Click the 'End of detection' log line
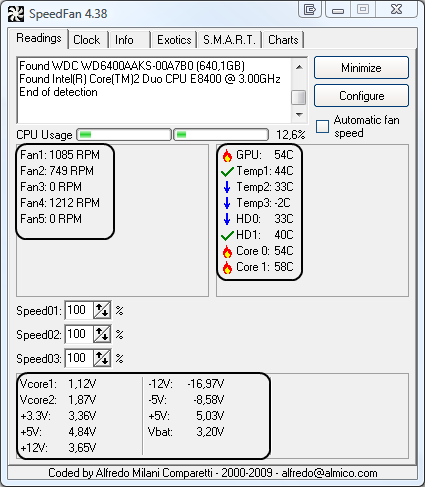Screen dimensions: 425x487 [x=58, y=92]
